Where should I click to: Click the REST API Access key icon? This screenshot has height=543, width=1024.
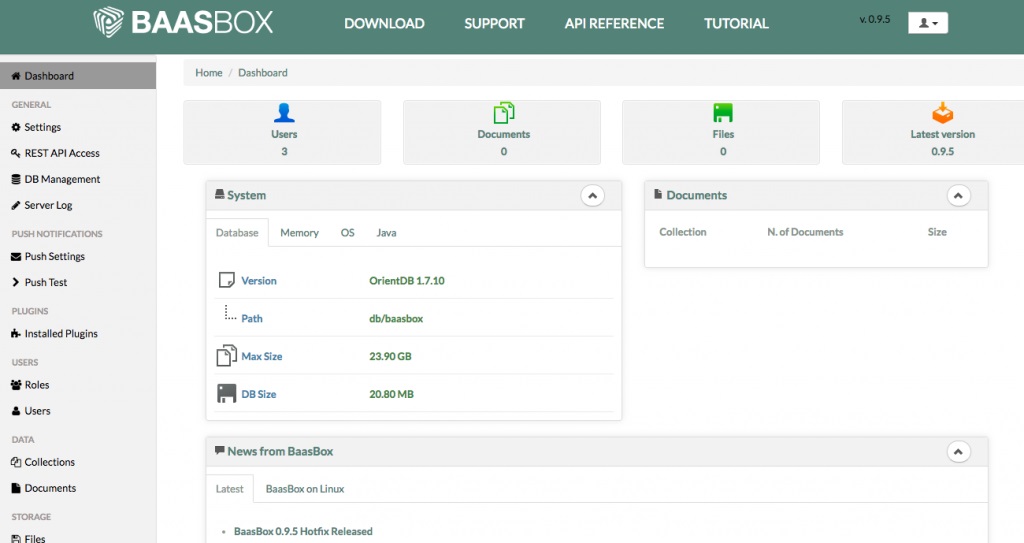(16, 153)
